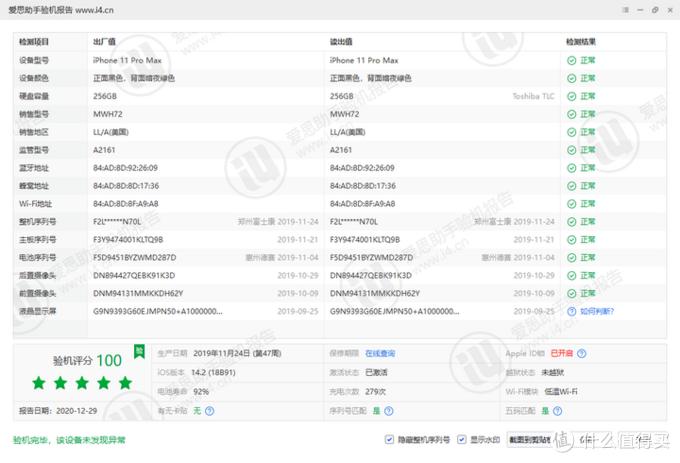
Task: Click the 电池序列号 row's 正常 check icon
Action: (x=572, y=258)
